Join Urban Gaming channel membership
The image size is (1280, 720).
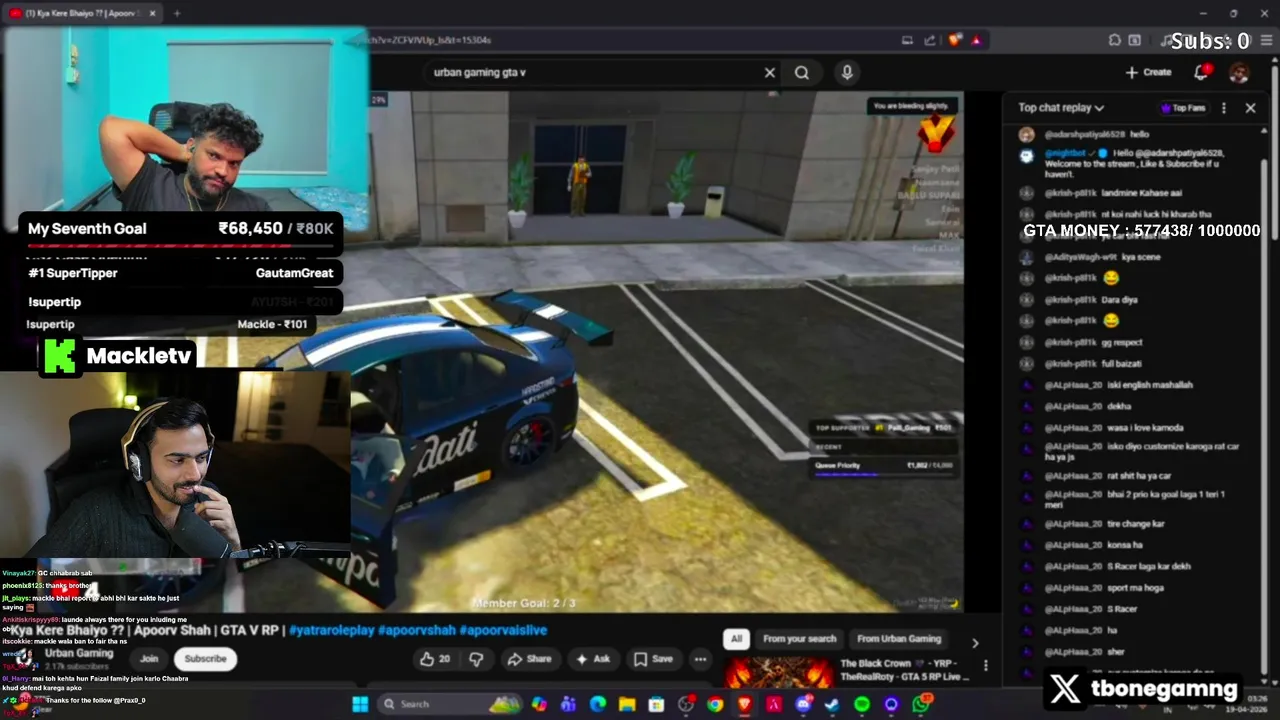pyautogui.click(x=149, y=659)
